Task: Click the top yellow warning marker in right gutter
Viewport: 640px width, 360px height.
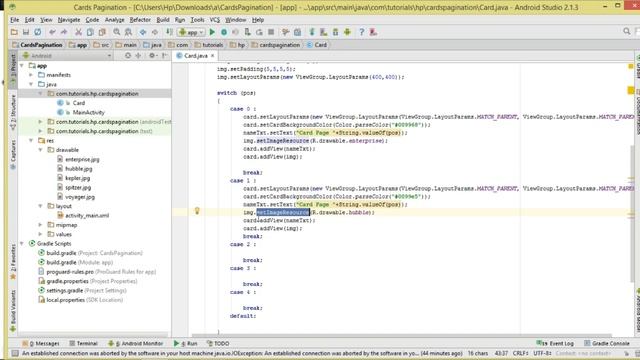Action: (x=631, y=66)
